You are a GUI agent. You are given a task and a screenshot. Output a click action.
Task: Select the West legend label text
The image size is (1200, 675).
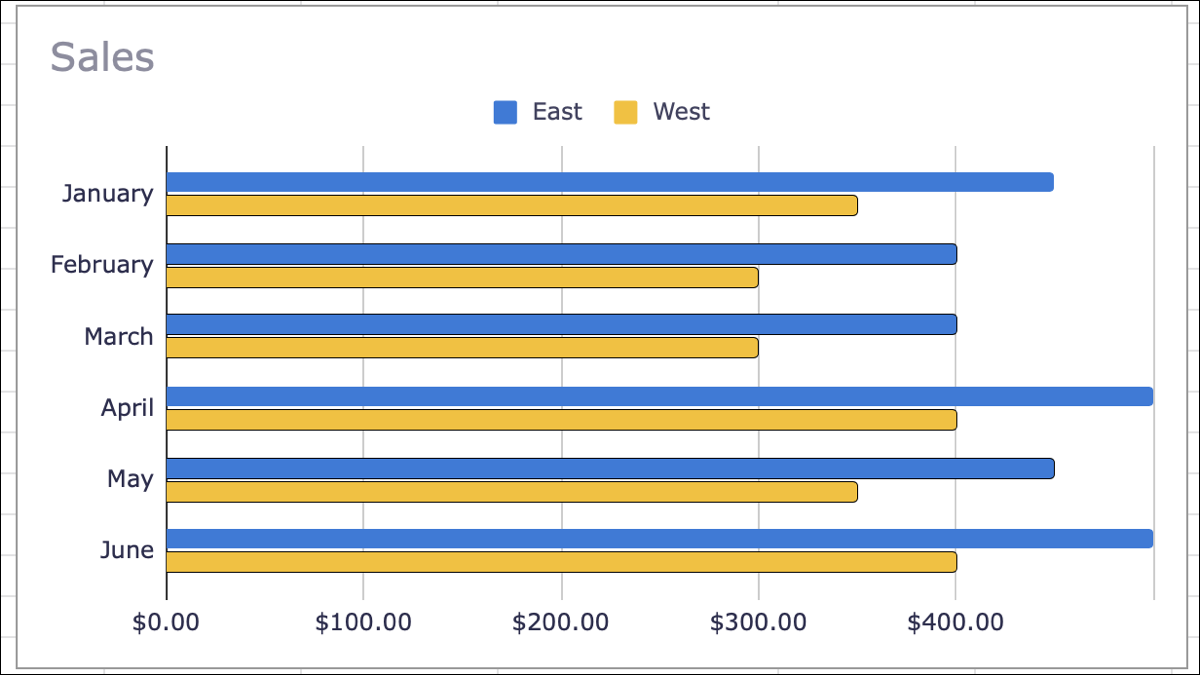(681, 112)
